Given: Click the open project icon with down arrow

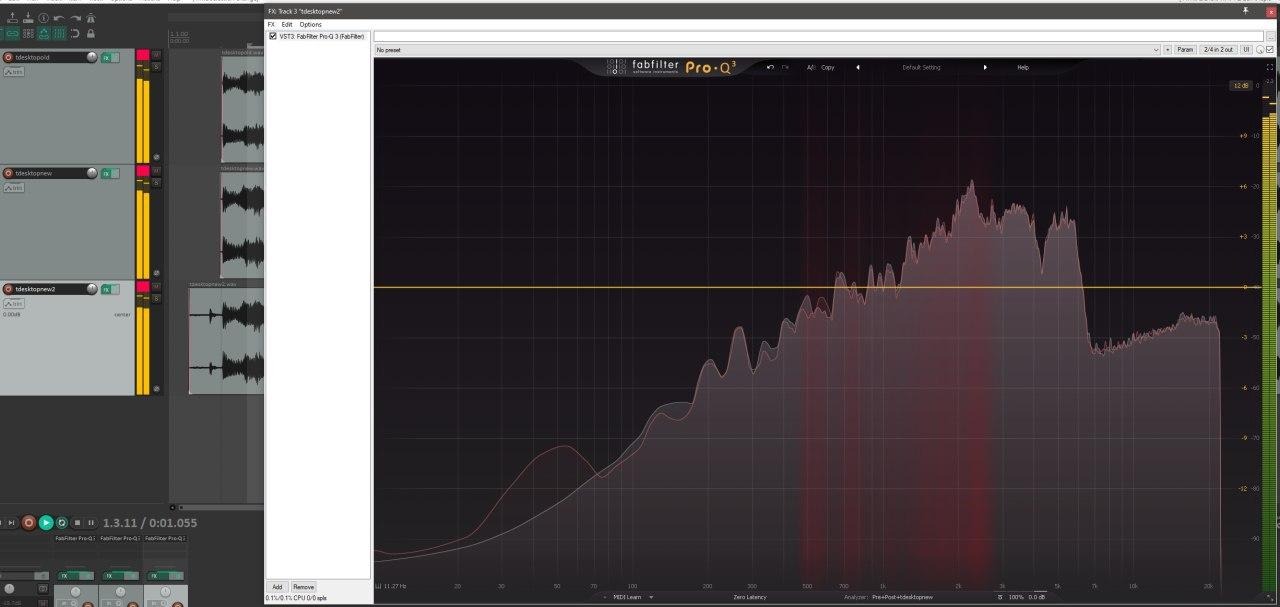Looking at the screenshot, I should pos(28,18).
